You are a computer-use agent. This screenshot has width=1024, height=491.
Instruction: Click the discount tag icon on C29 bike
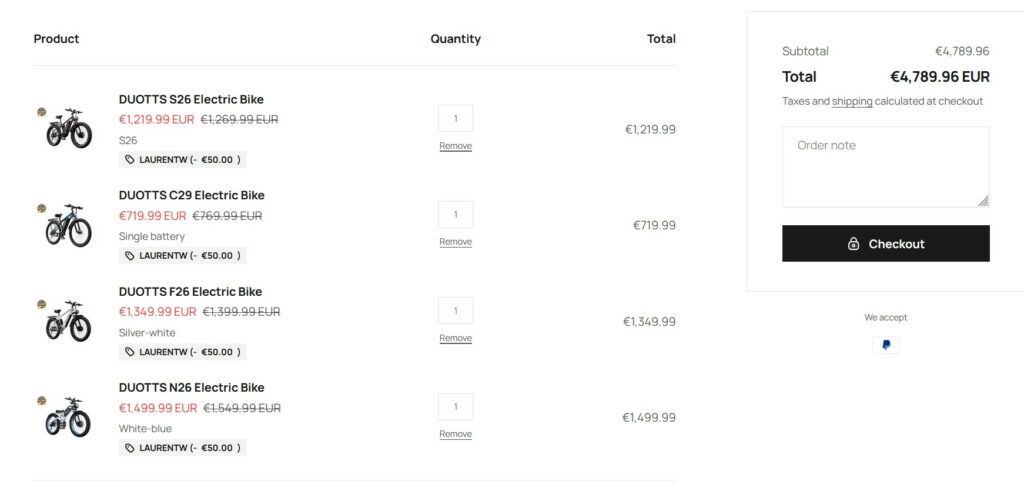coord(130,256)
